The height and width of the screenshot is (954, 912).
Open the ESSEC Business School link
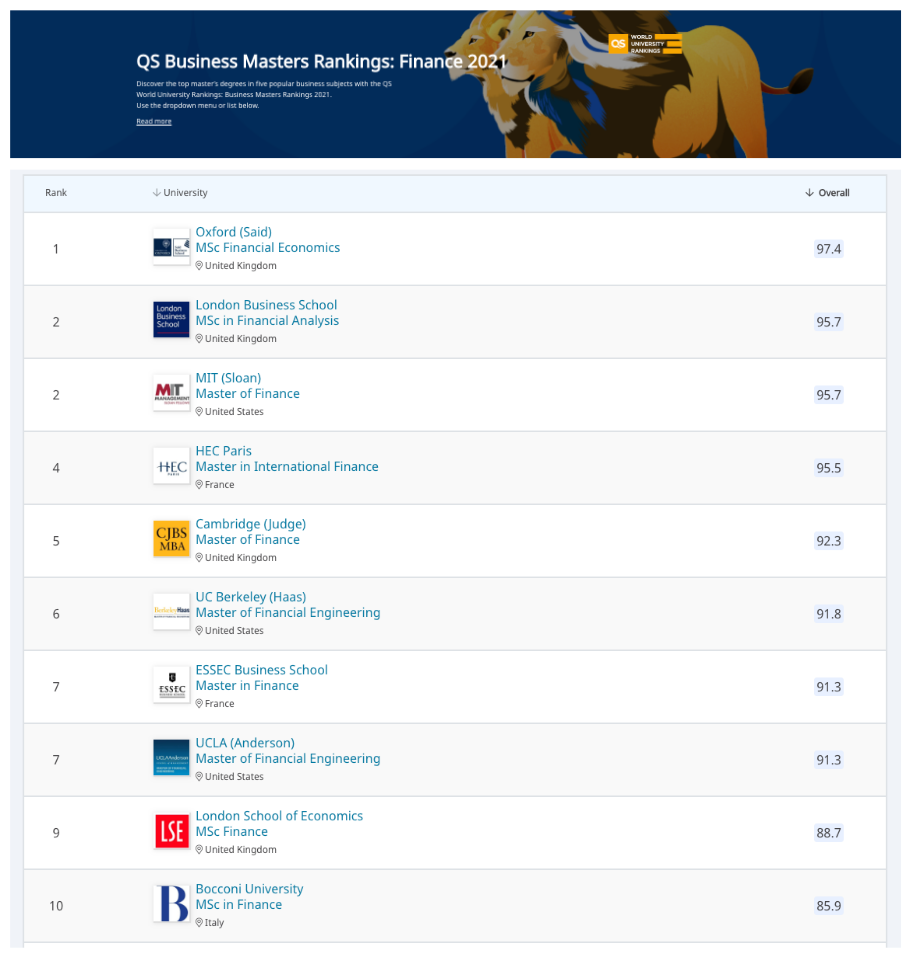pos(262,670)
